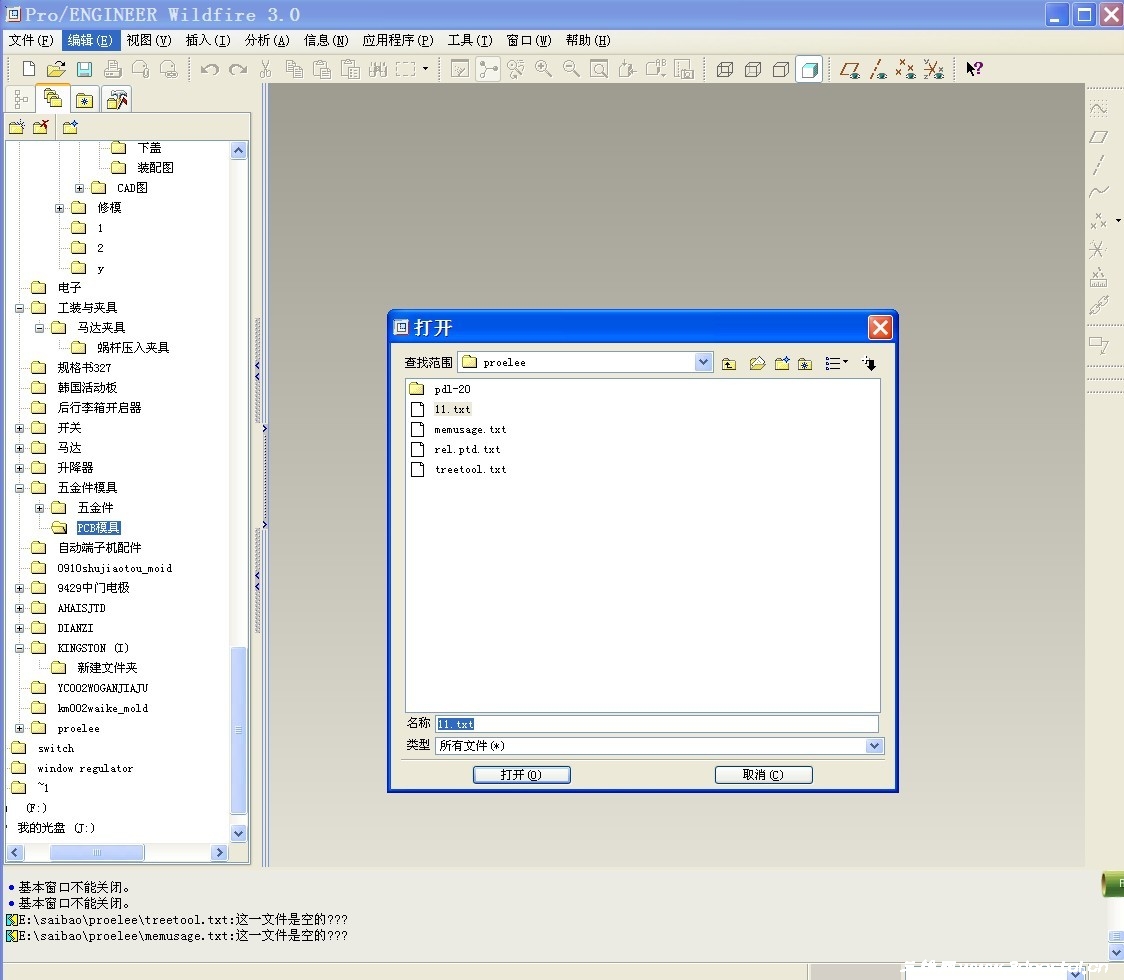Screen dimensions: 1124x980
Task: Click the Find binoculars icon
Action: point(378,69)
